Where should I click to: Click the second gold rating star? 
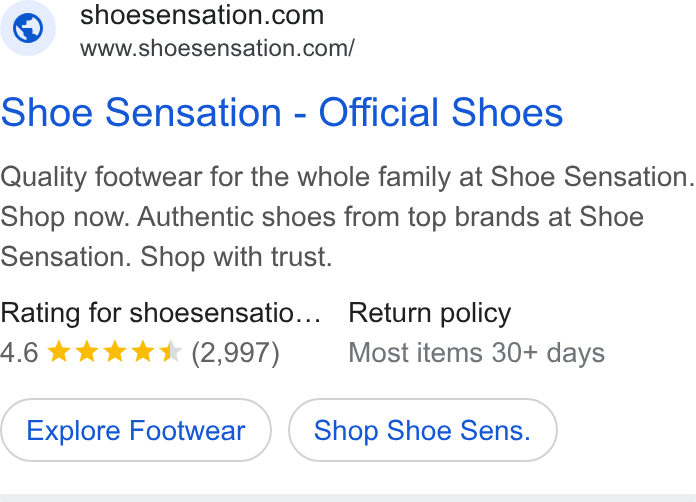point(87,351)
